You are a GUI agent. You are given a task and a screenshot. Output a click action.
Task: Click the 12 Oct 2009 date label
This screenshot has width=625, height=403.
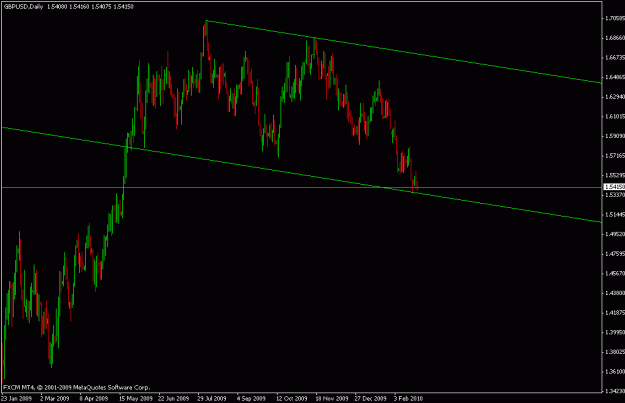point(292,398)
